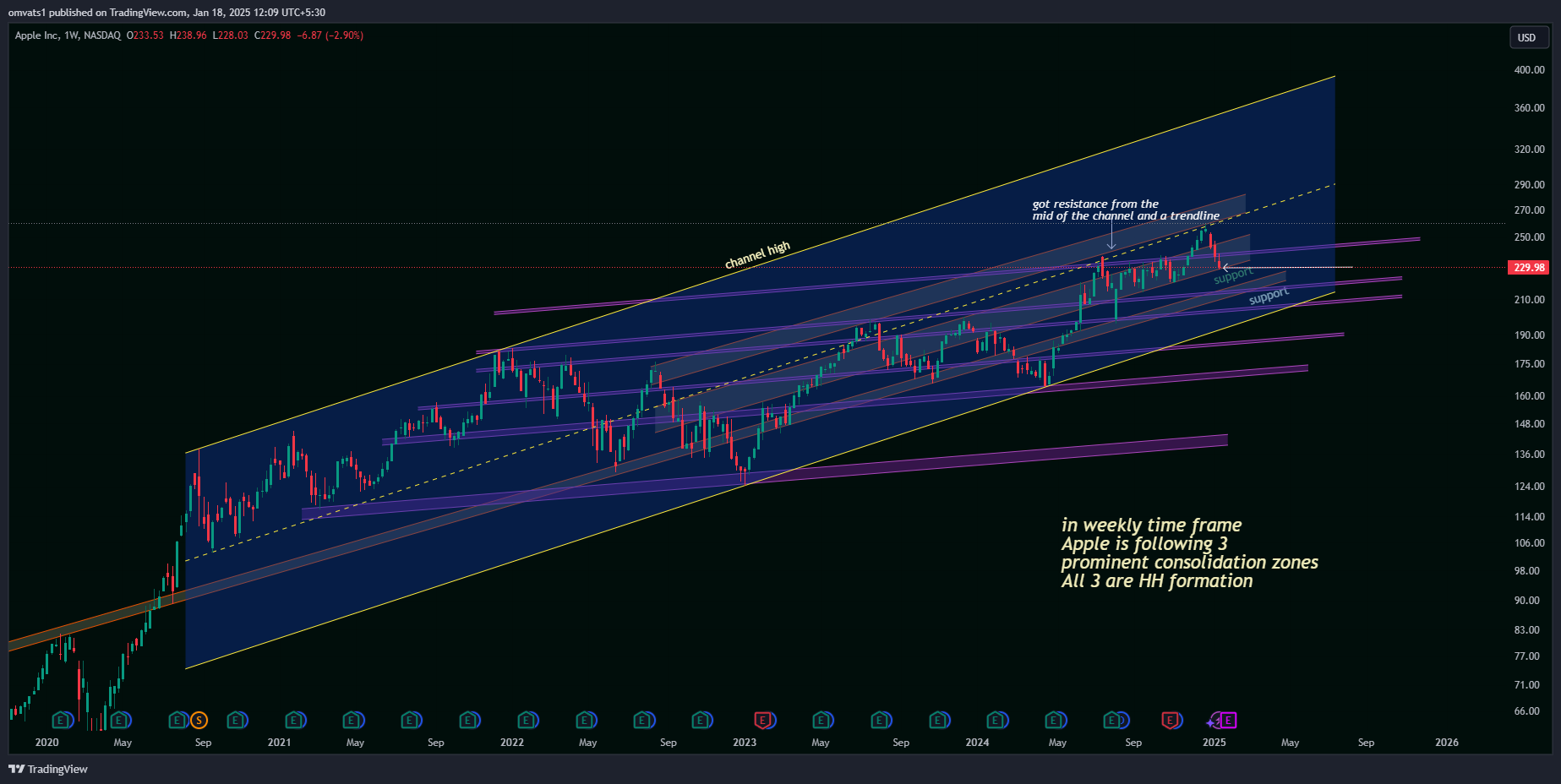Open the earnings marker just after Sep 2020
The width and height of the screenshot is (1561, 784).
236,721
